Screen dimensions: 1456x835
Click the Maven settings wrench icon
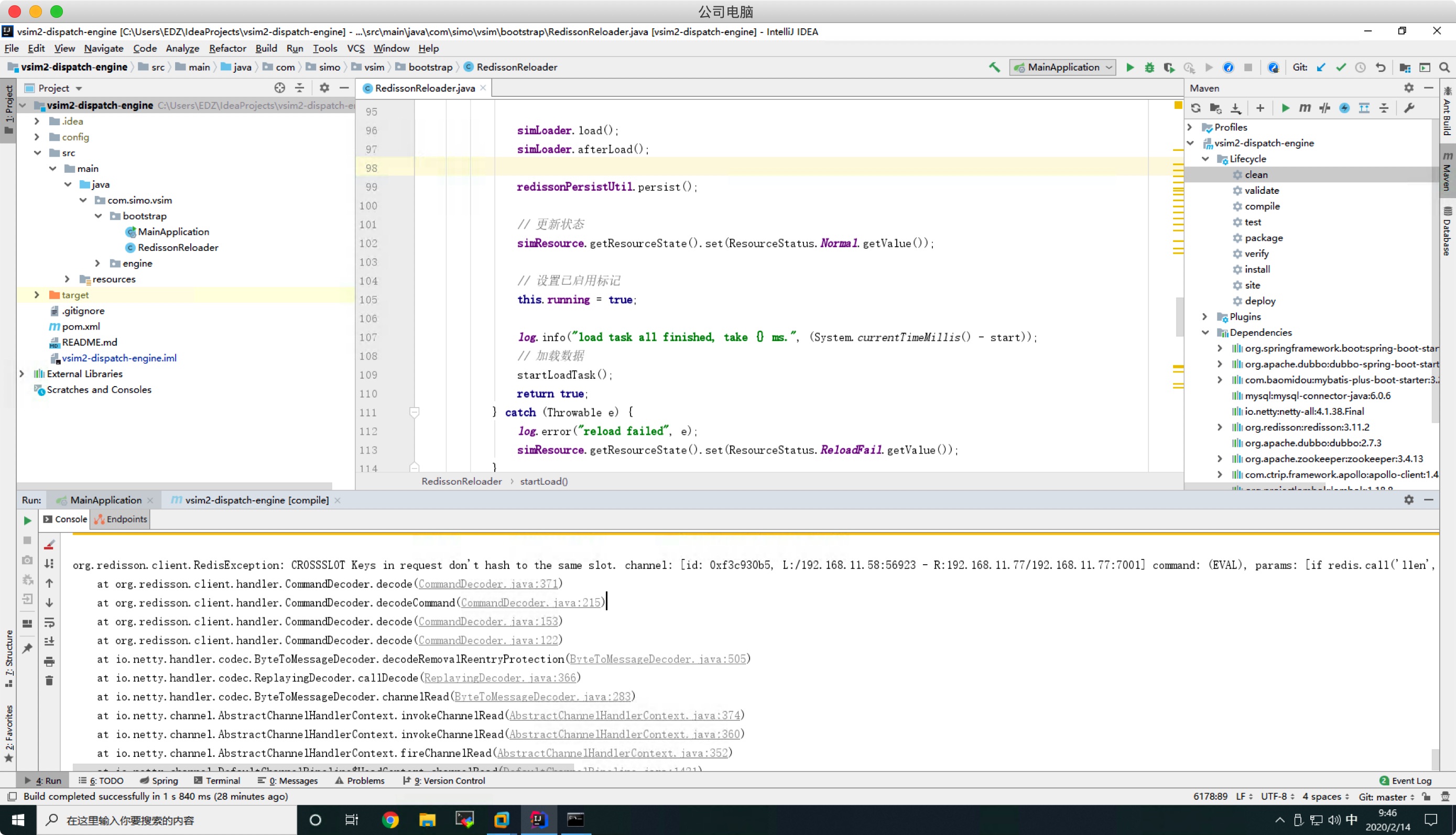pos(1409,108)
